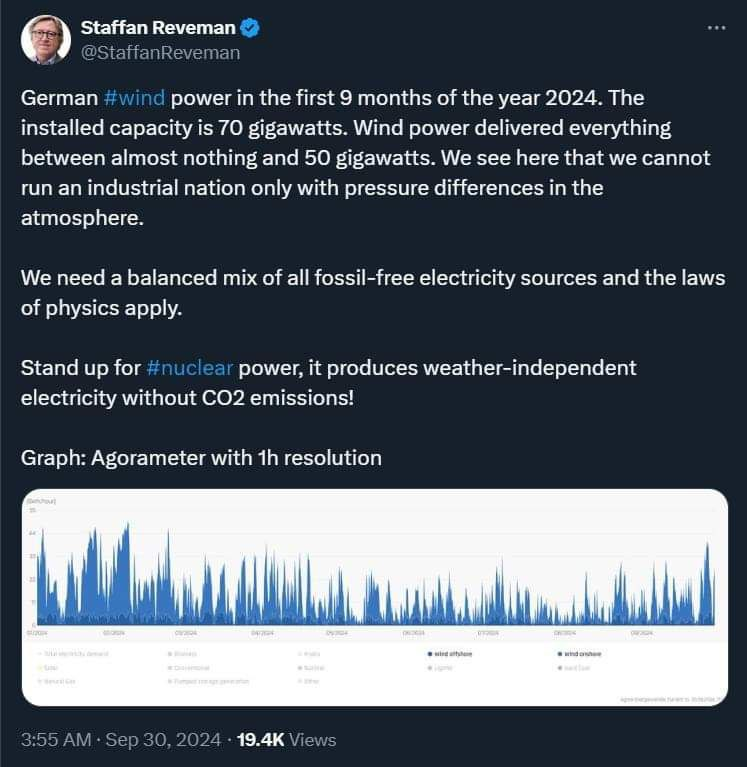Open the Staffan Reveman display name
Screen dimensions: 747x767
(157, 29)
